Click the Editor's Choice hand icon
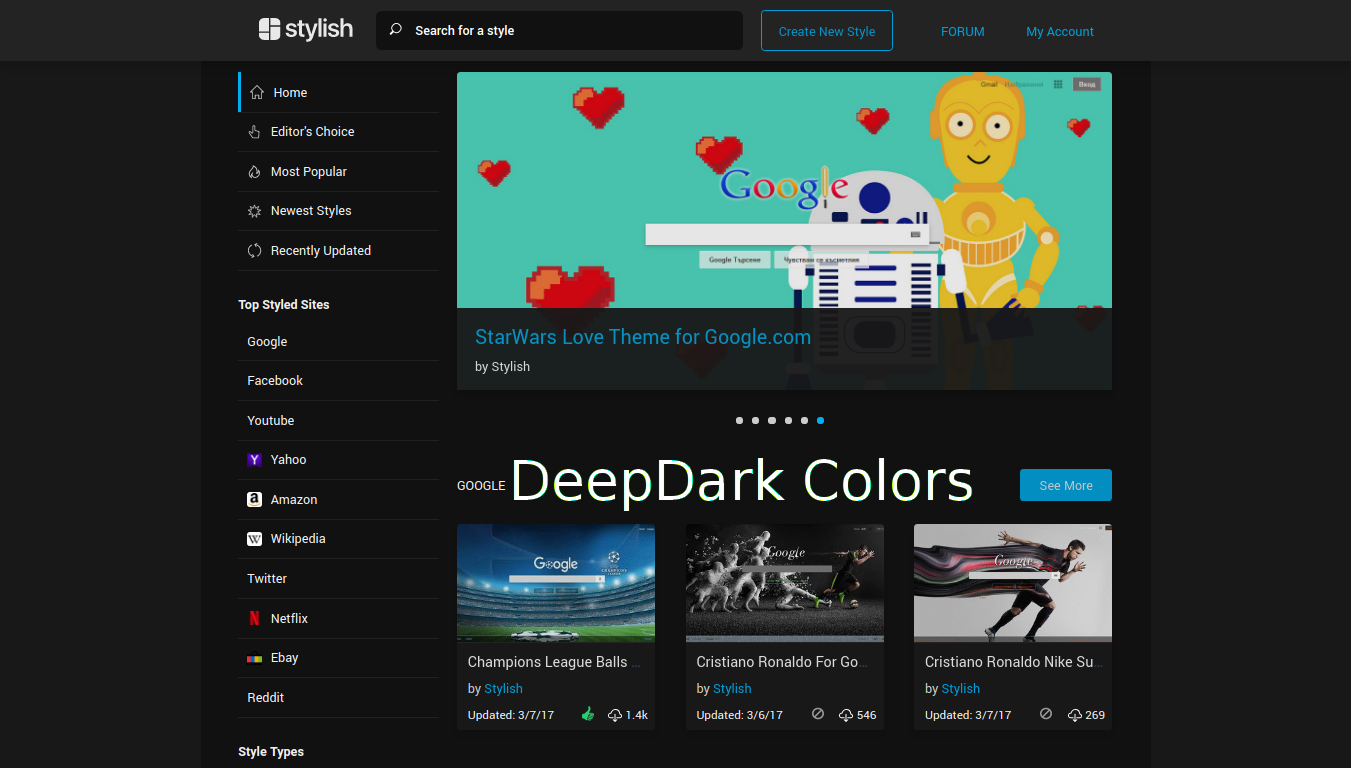This screenshot has height=768, width=1351. [254, 132]
